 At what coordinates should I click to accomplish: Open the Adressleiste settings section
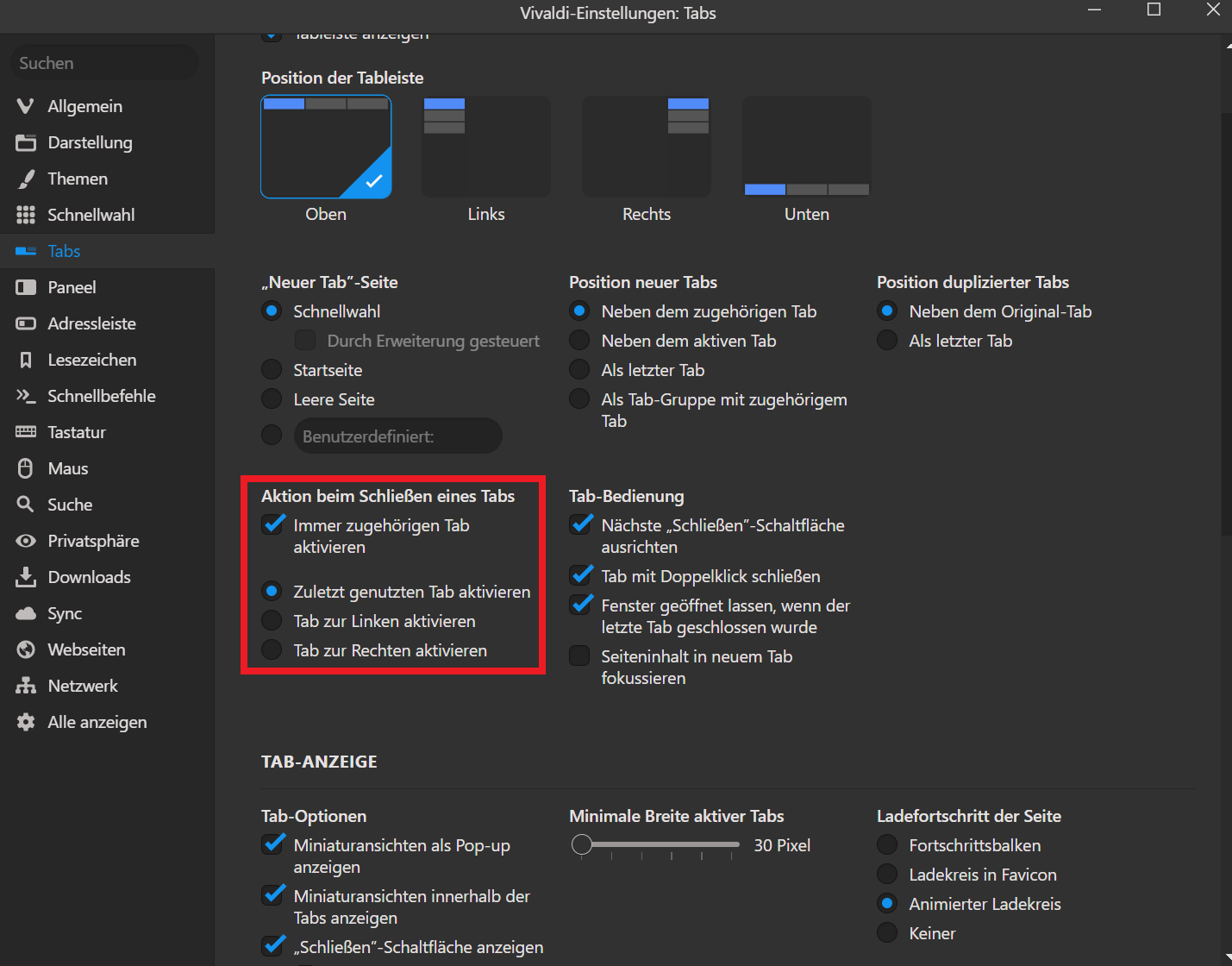pos(107,323)
